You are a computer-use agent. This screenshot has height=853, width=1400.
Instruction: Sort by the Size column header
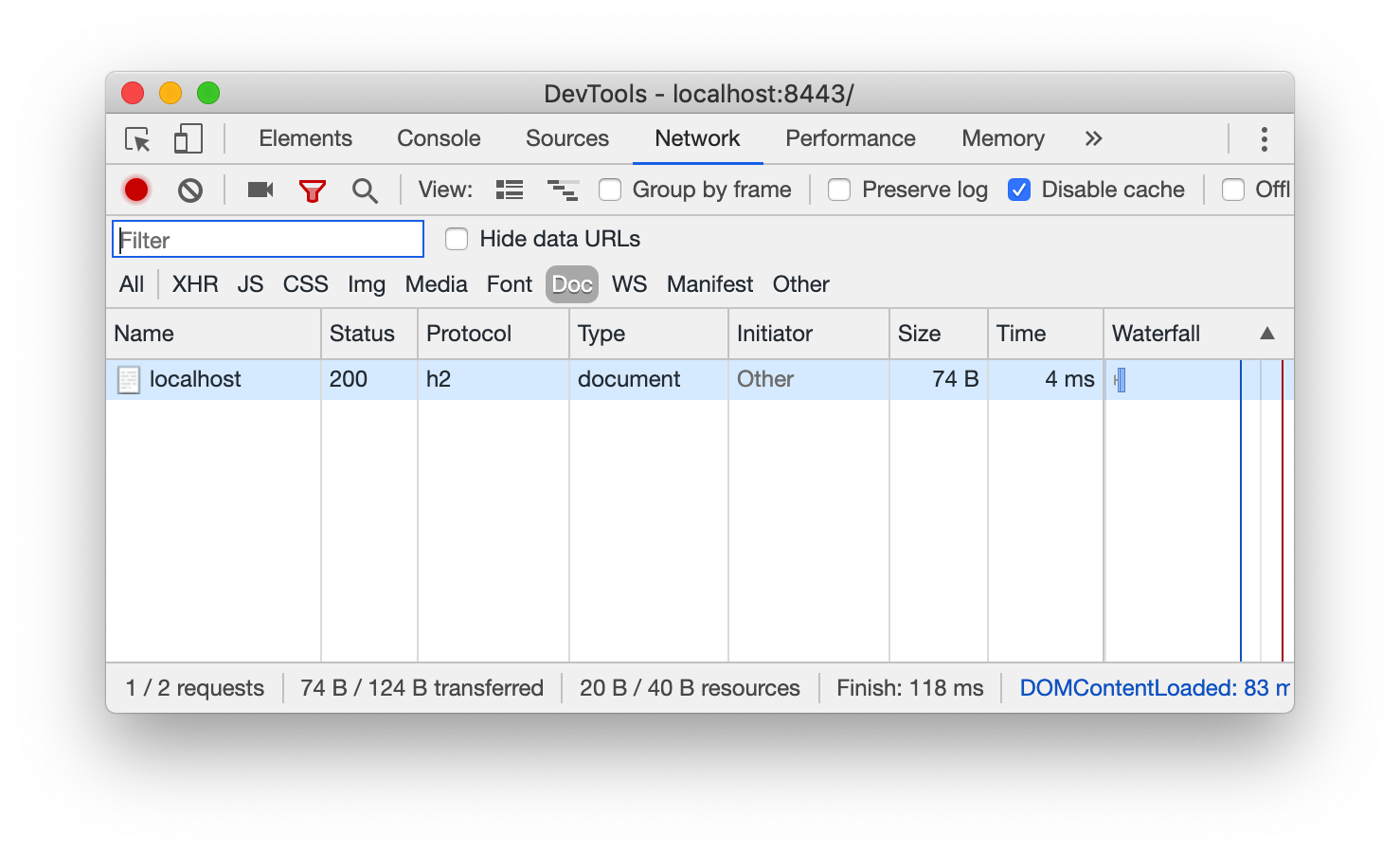[939, 334]
